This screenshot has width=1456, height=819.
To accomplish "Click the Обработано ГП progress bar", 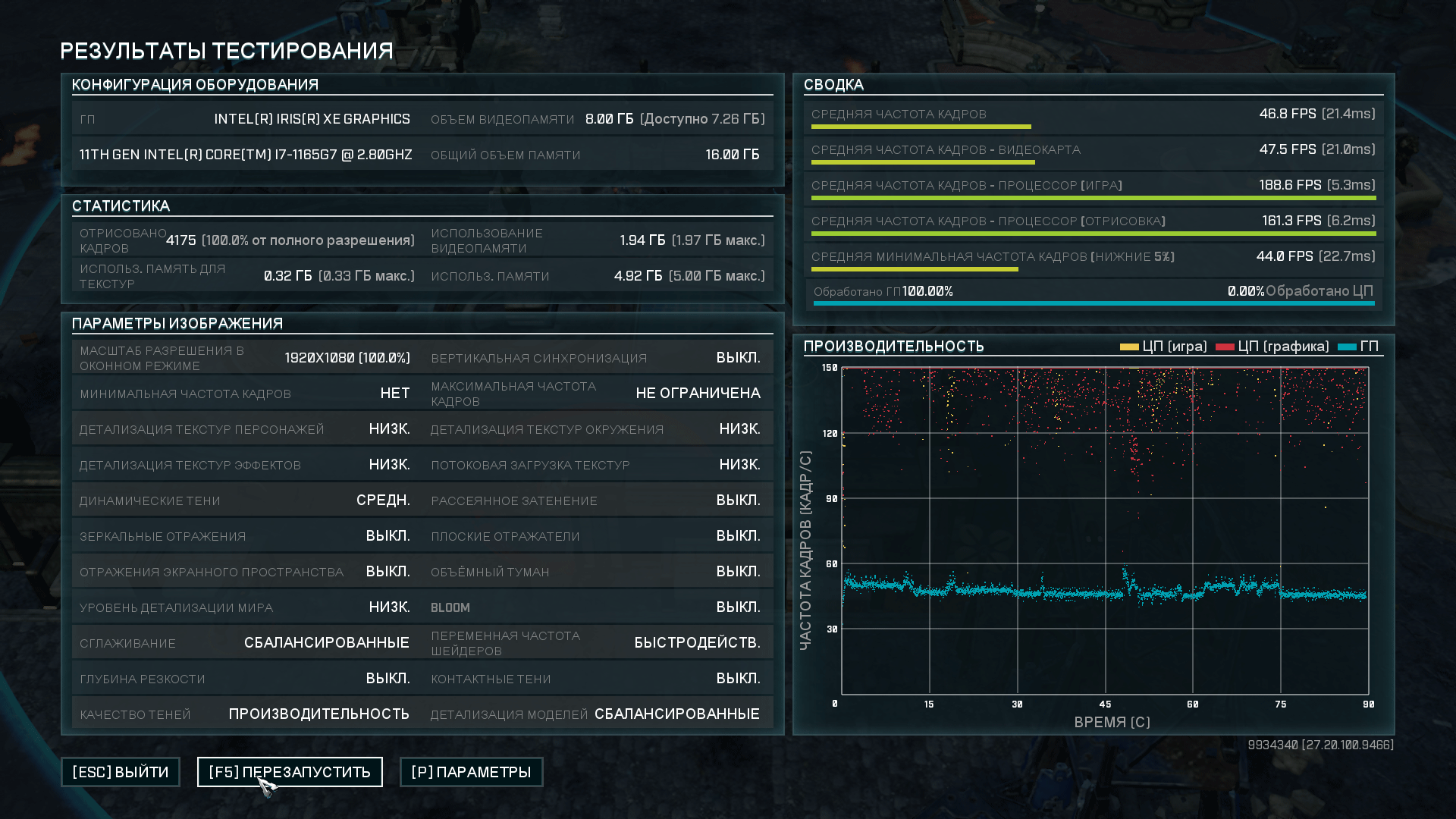I will (x=1094, y=303).
